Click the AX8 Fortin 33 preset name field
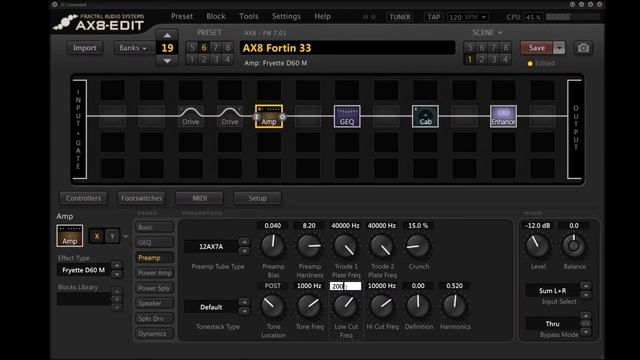 pyautogui.click(x=347, y=48)
